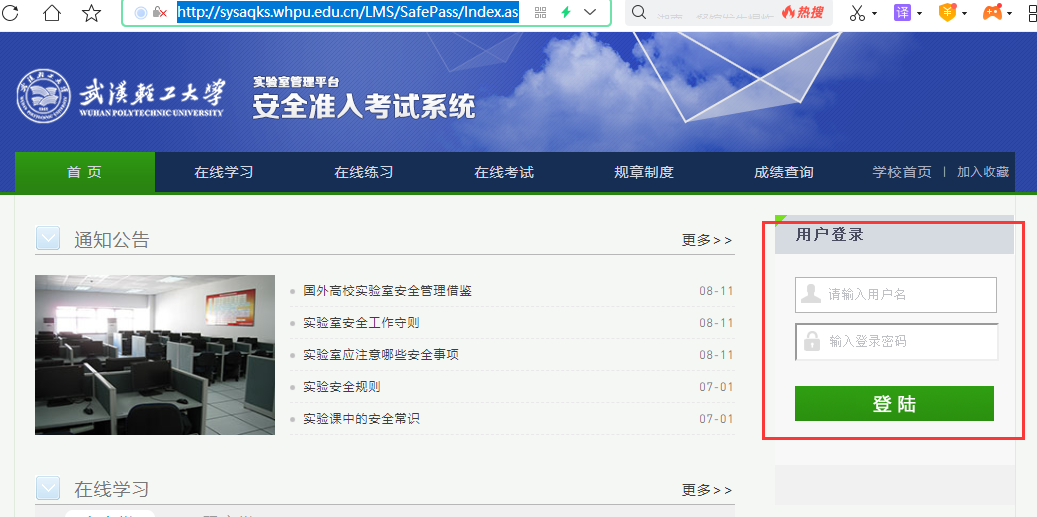Go to browser home page icon
Image resolution: width=1037 pixels, height=517 pixels.
pyautogui.click(x=52, y=13)
